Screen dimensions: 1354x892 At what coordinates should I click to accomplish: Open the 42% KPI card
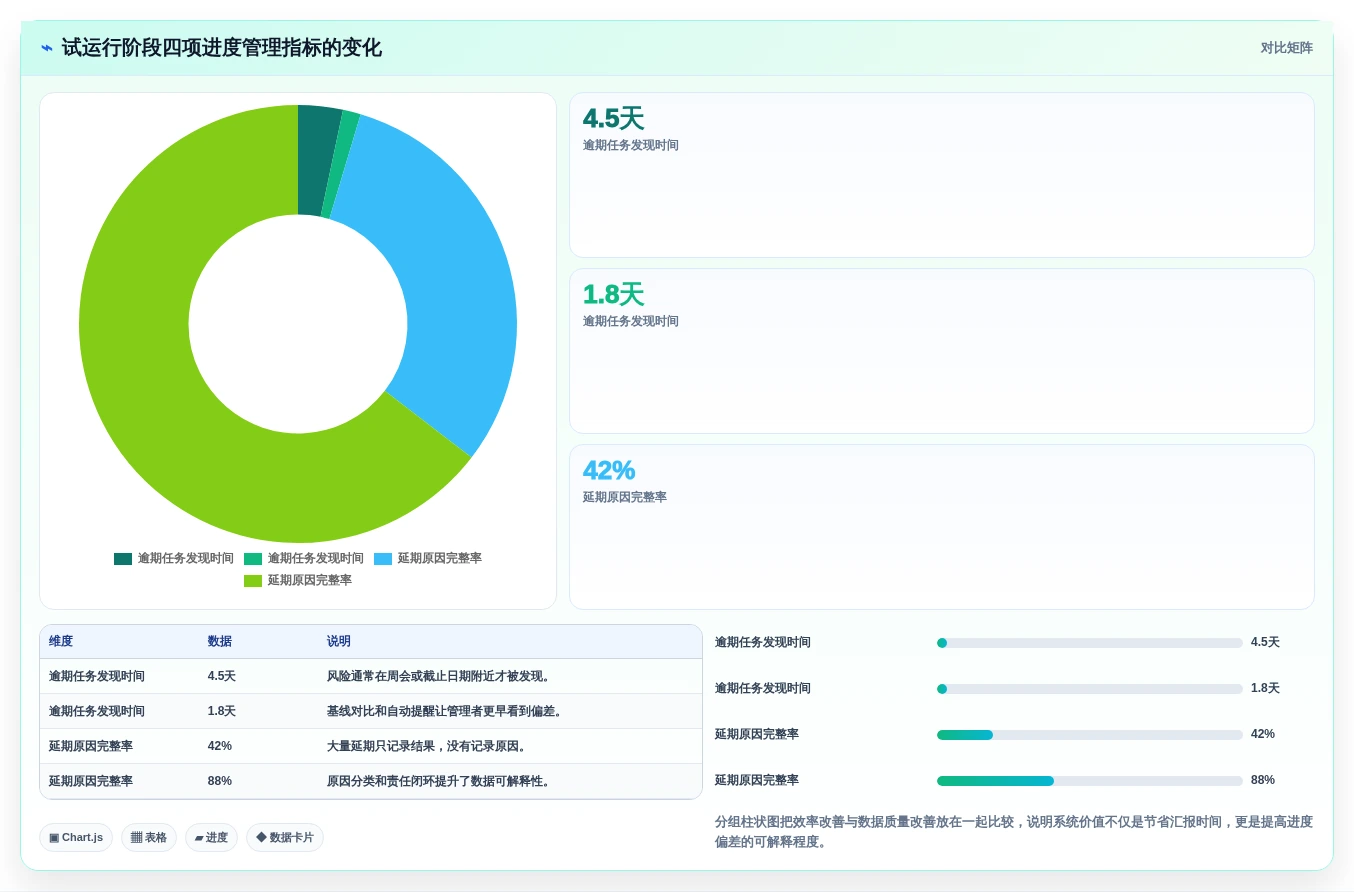tap(942, 527)
